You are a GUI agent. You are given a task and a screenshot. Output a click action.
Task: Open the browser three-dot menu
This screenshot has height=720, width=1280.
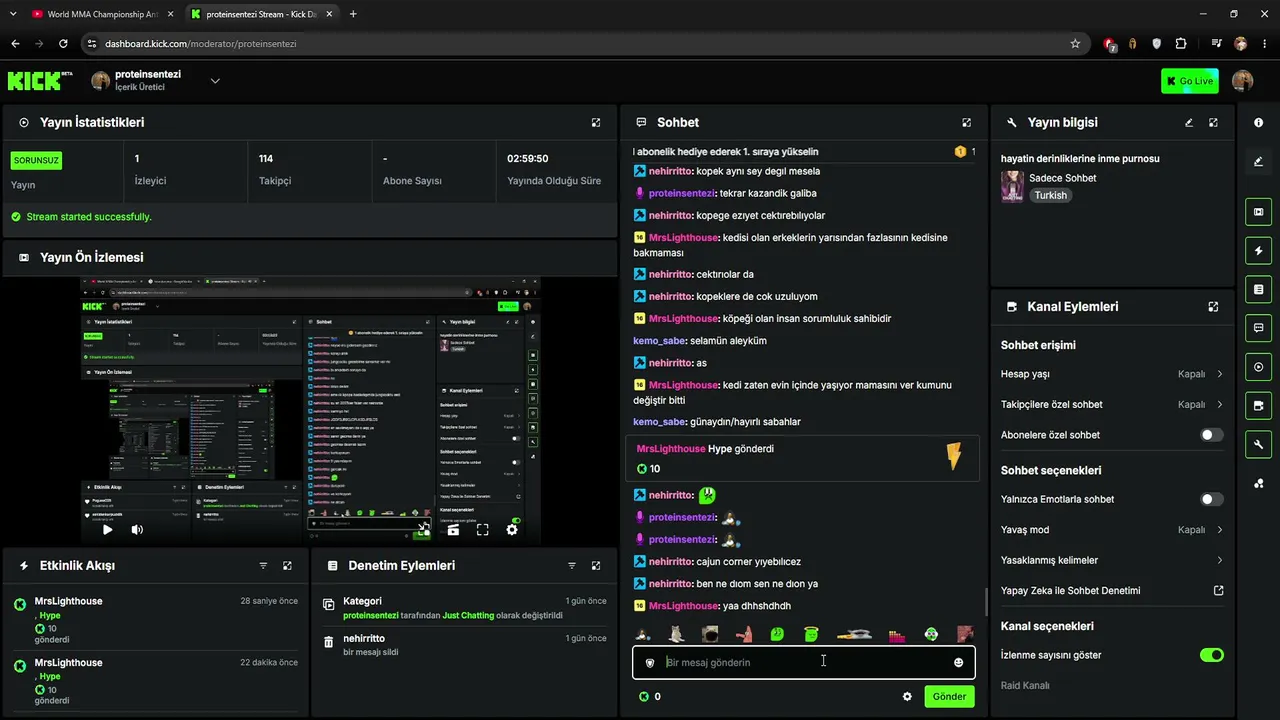tap(1264, 44)
